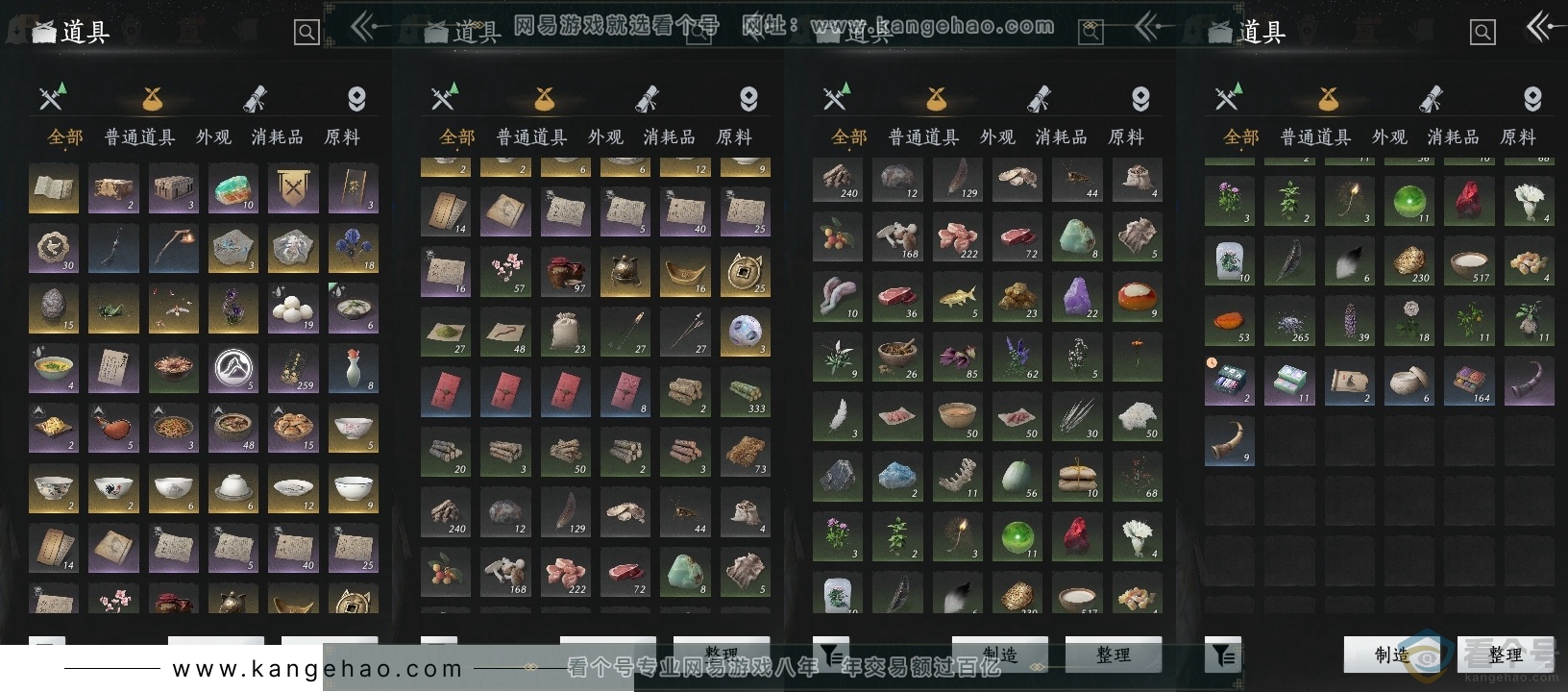This screenshot has width=1568, height=692.
Task: Choose the grasshopper item in the first panel
Action: pos(113,309)
